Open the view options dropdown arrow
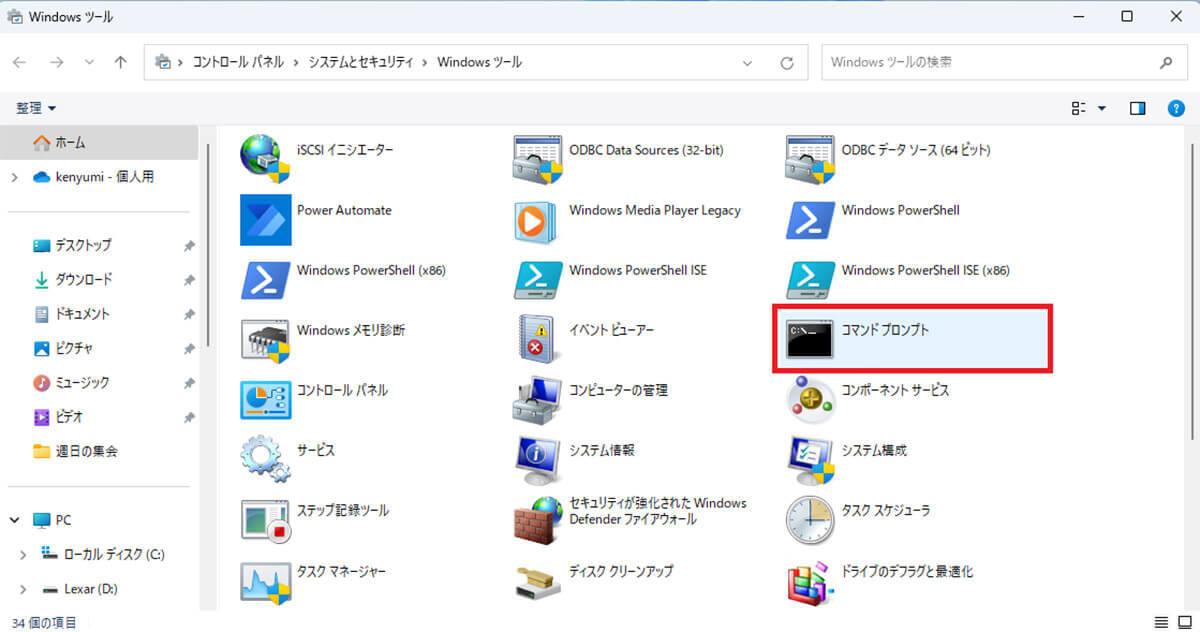The image size is (1200, 632). click(1102, 108)
